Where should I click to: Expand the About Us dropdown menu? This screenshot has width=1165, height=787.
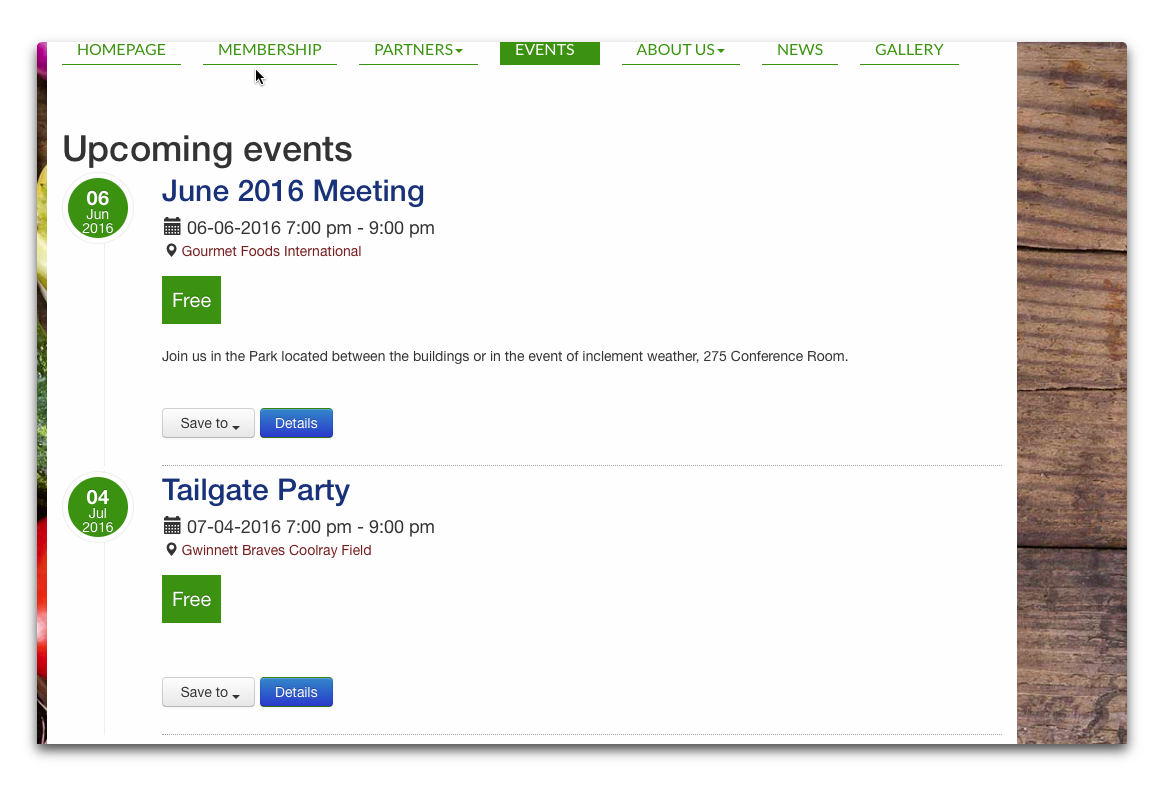[x=680, y=50]
